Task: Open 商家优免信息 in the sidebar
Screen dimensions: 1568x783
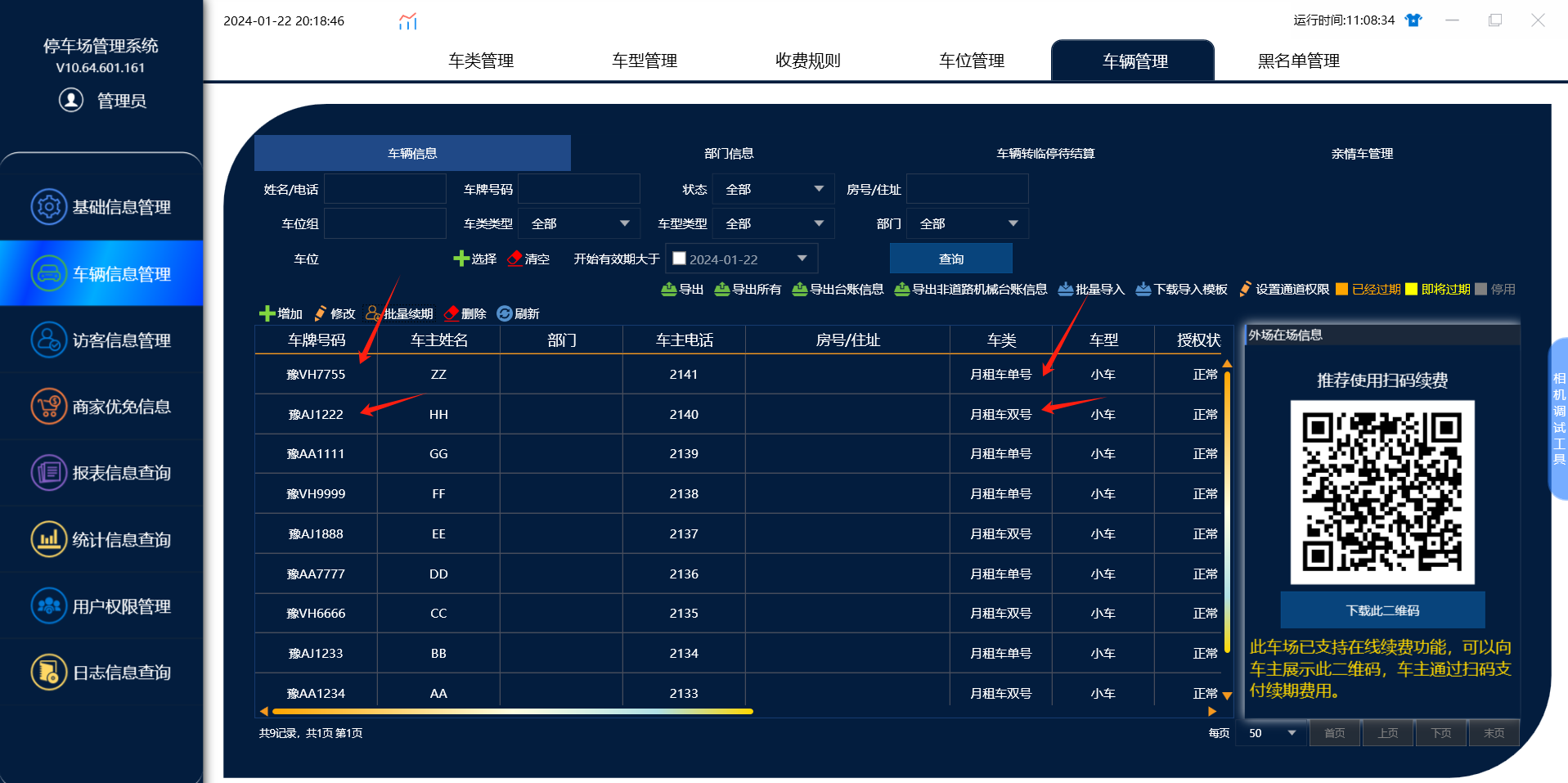Action: pyautogui.click(x=101, y=407)
